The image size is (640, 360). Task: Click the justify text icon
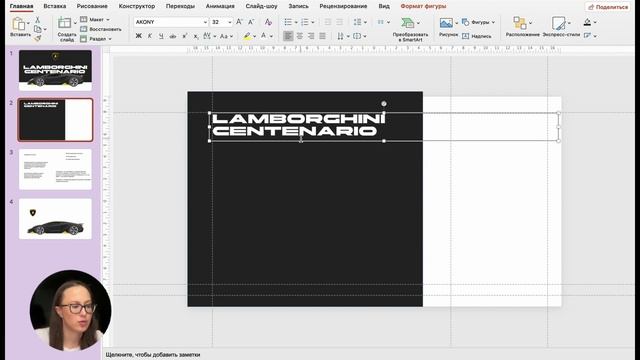[x=322, y=36]
